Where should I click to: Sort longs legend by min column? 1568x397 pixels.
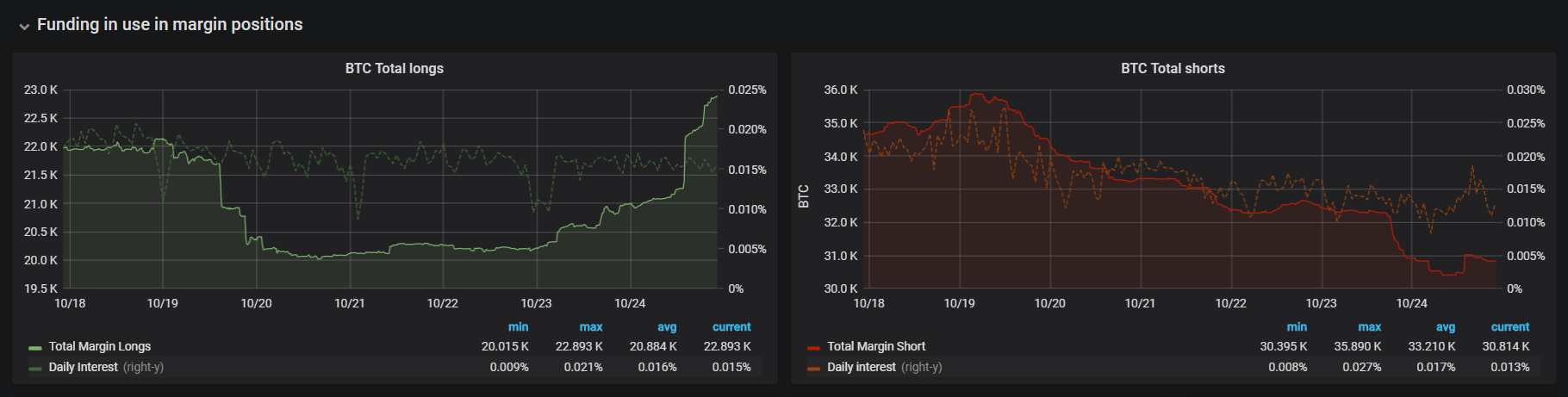[518, 327]
